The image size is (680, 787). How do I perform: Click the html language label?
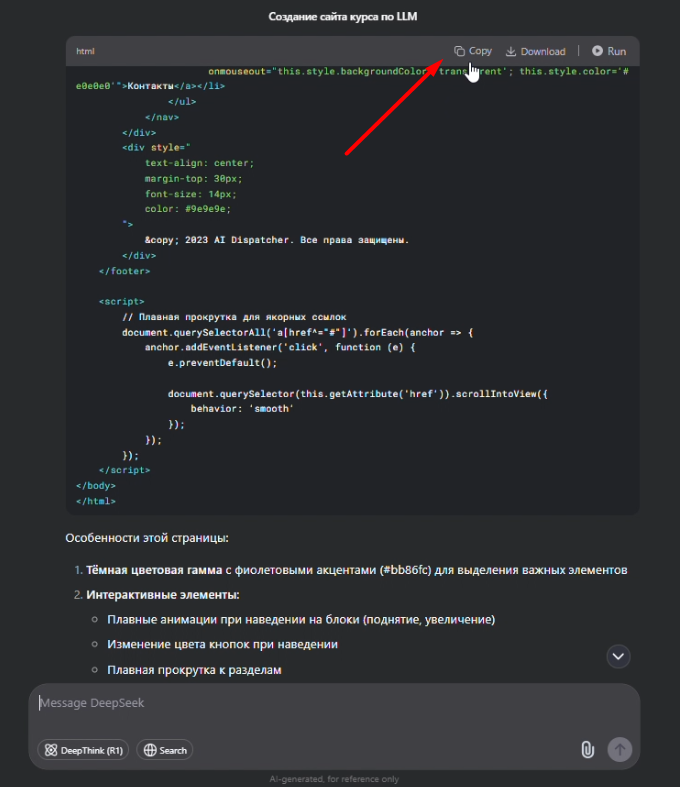(x=85, y=51)
